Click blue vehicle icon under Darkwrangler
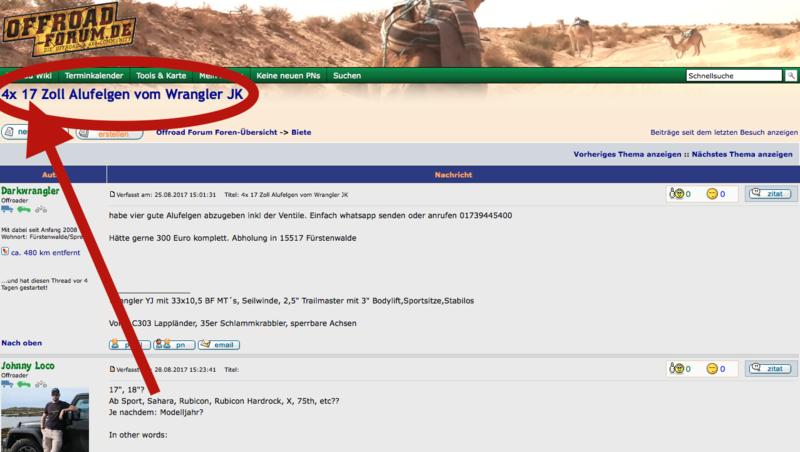The height and width of the screenshot is (452, 800). tap(7, 209)
